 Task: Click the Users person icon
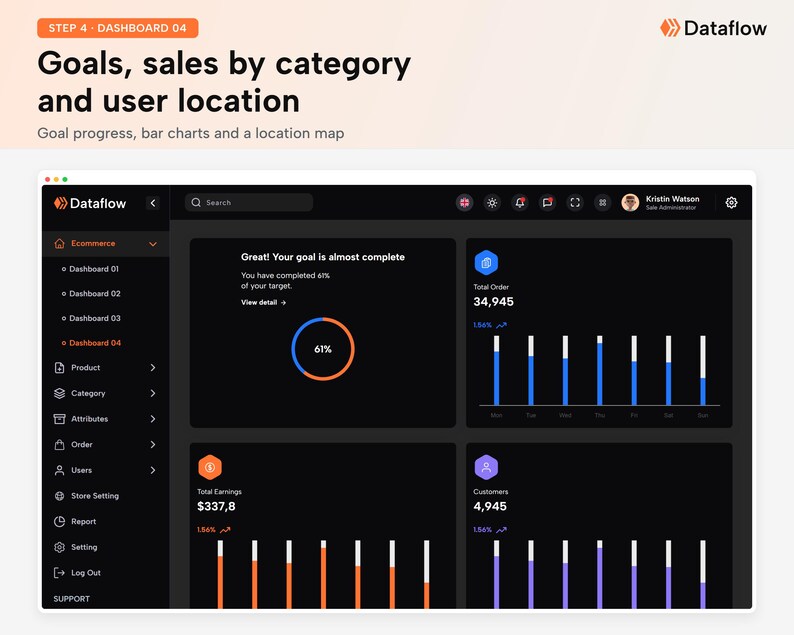59,470
